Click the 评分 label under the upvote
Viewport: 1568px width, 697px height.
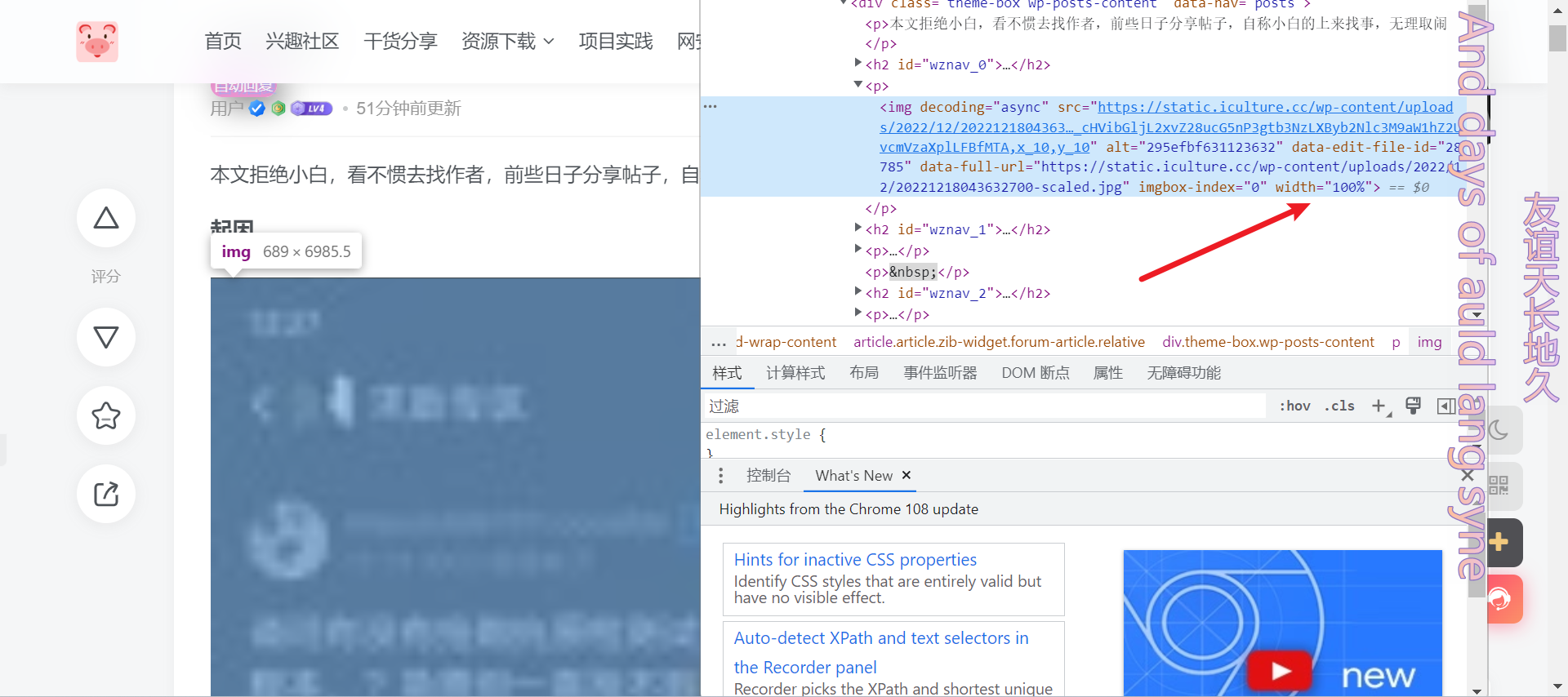pos(106,277)
